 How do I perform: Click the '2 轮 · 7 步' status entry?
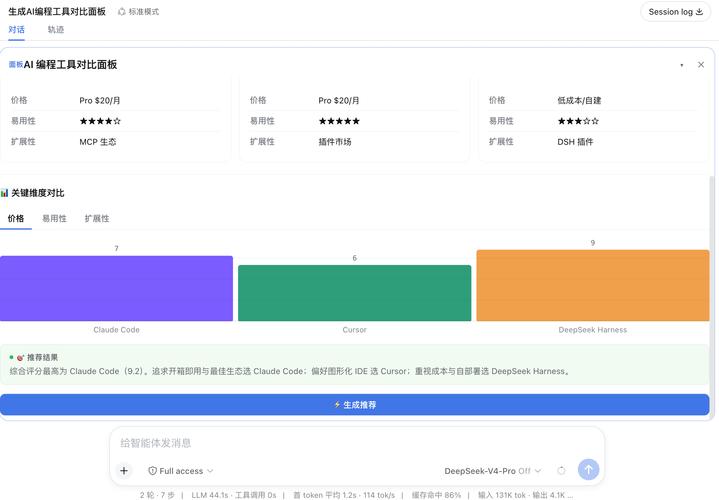(157, 495)
